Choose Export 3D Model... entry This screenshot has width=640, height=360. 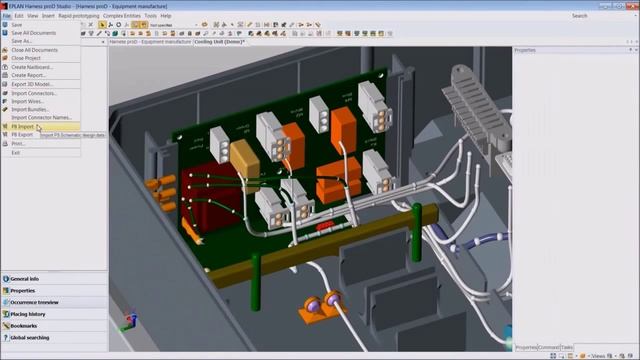click(41, 84)
